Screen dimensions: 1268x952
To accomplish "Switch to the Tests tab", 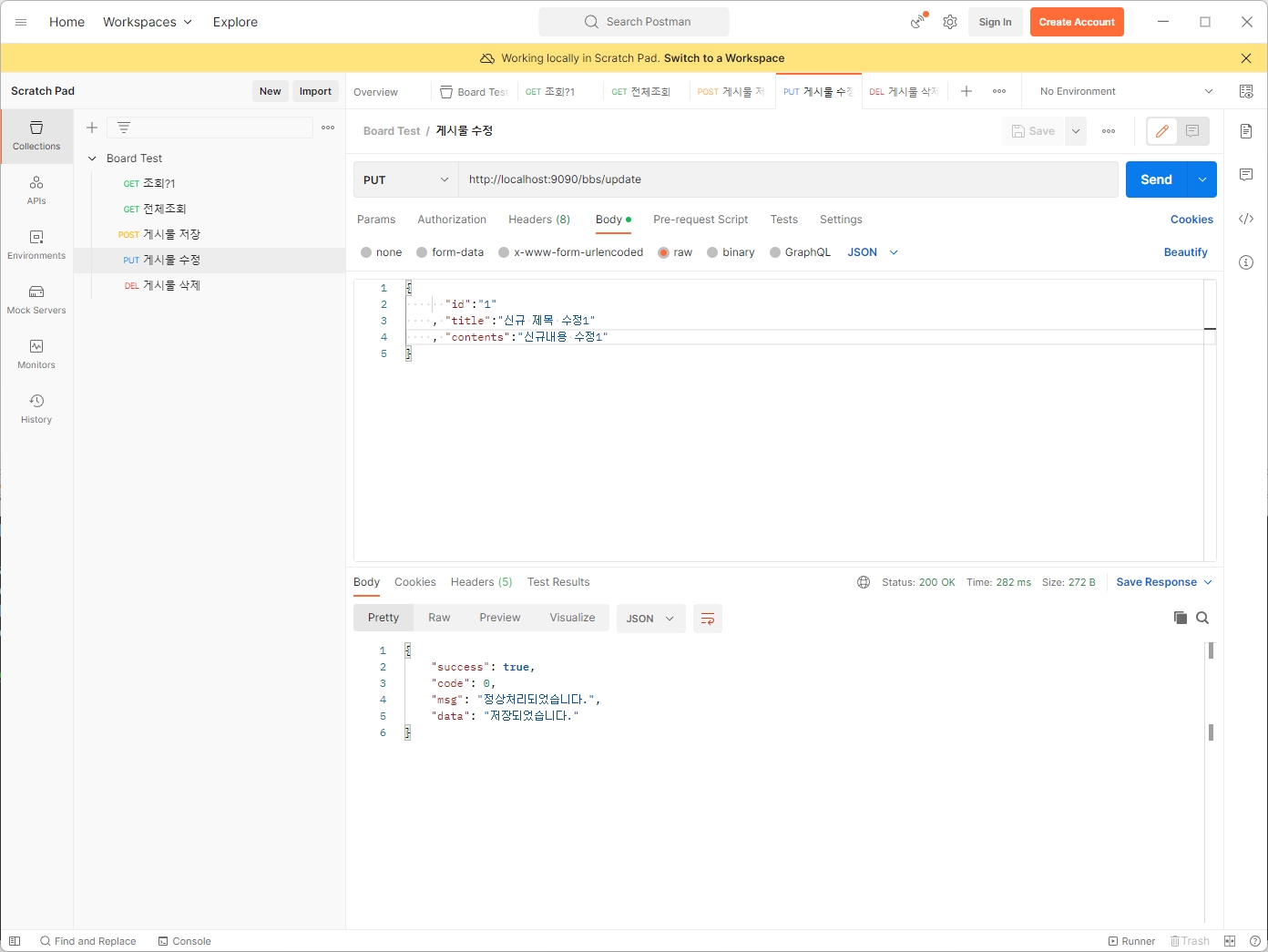I will (x=783, y=220).
